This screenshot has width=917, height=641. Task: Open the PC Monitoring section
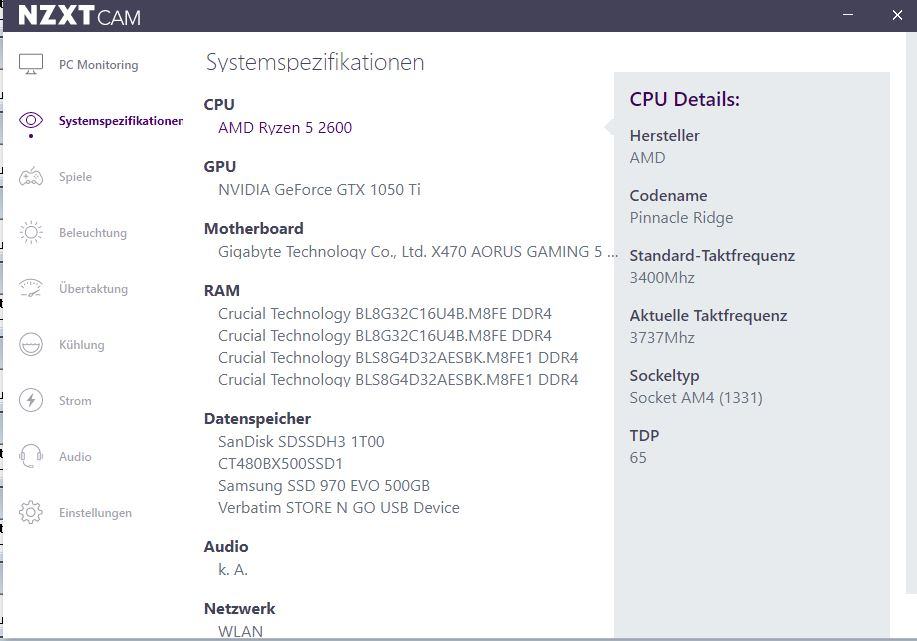(x=99, y=65)
